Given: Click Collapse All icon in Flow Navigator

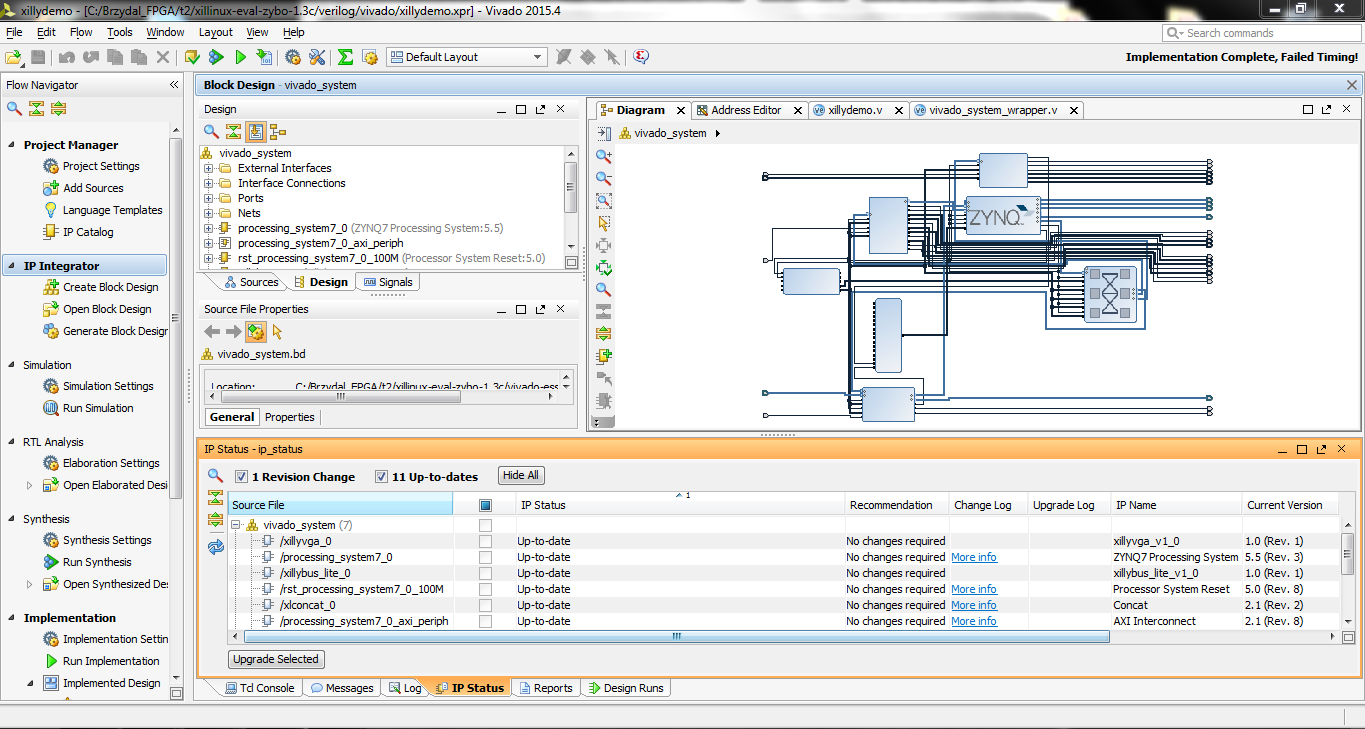Looking at the screenshot, I should 36,108.
